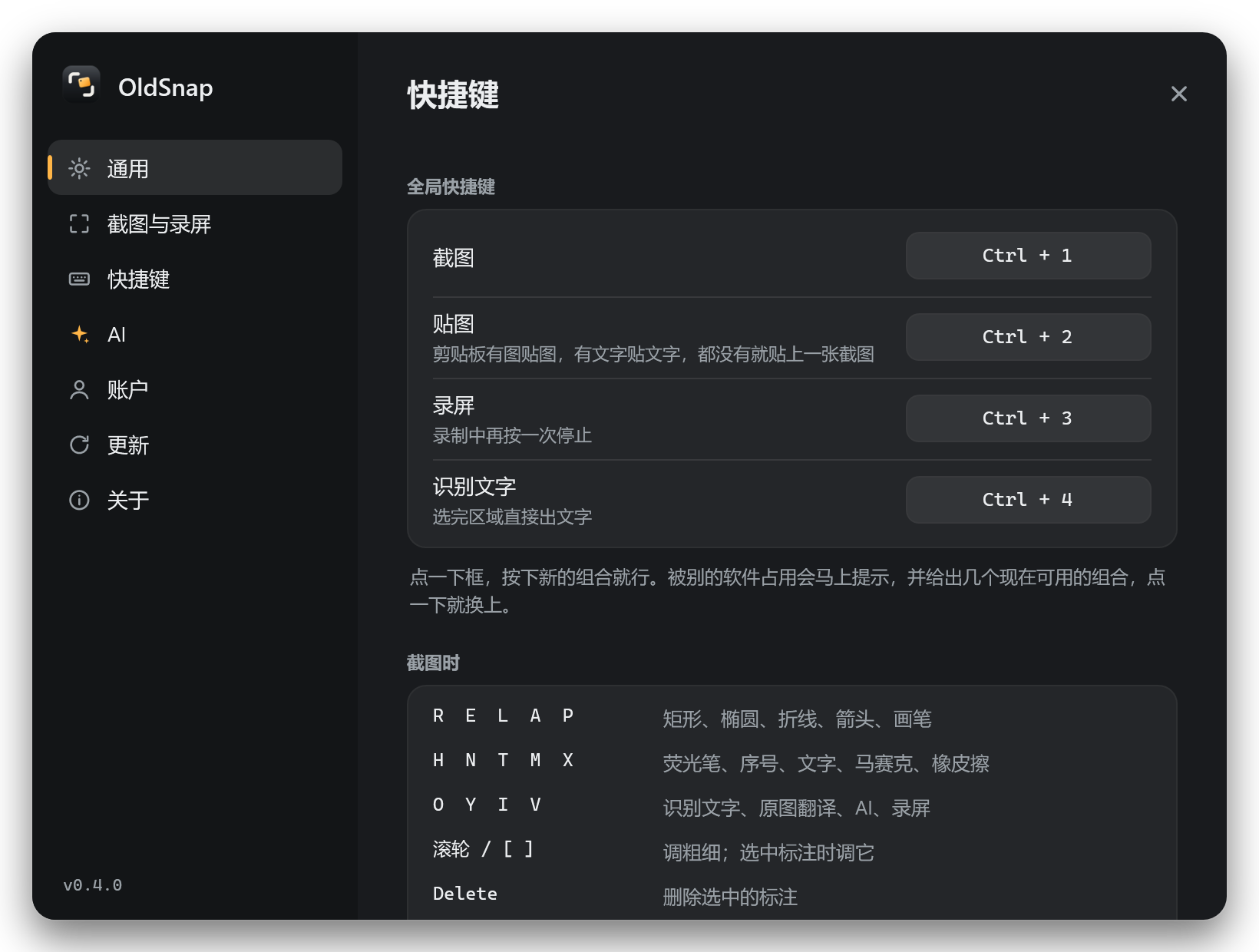Click the text 删除选中的标注
The image size is (1259, 952).
coord(730,897)
